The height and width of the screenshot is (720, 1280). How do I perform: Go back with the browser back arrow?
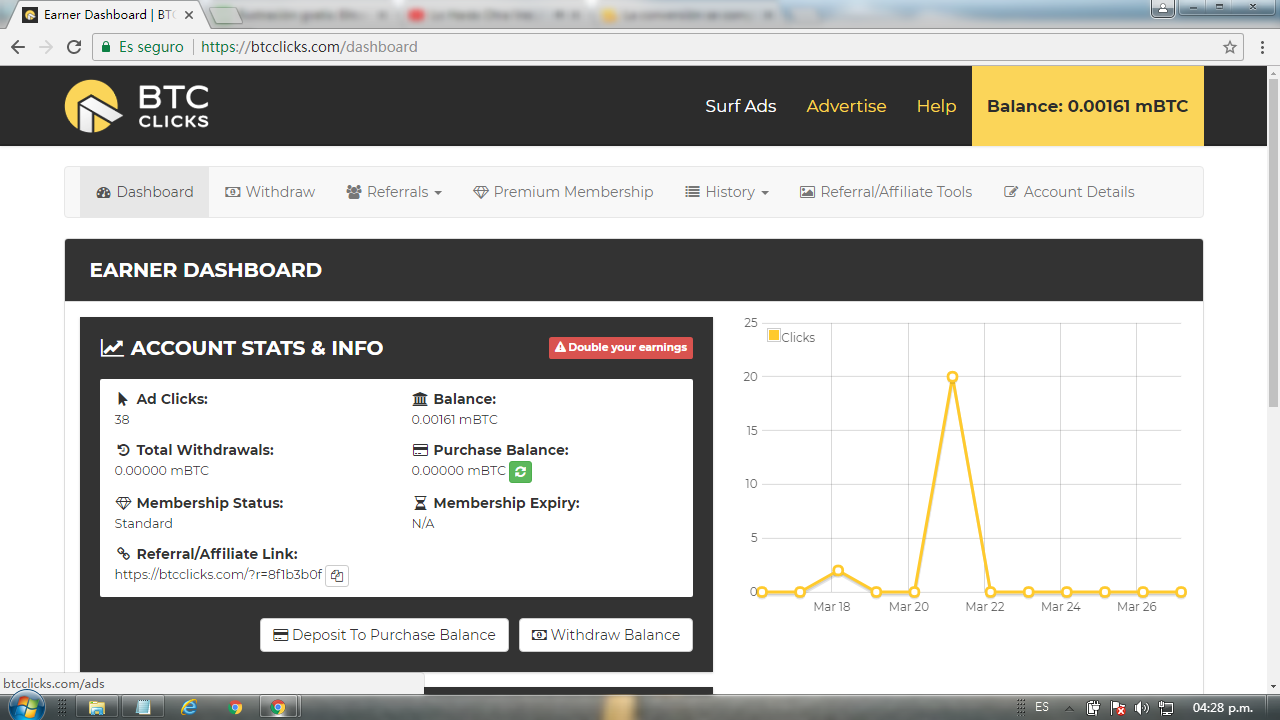click(18, 47)
